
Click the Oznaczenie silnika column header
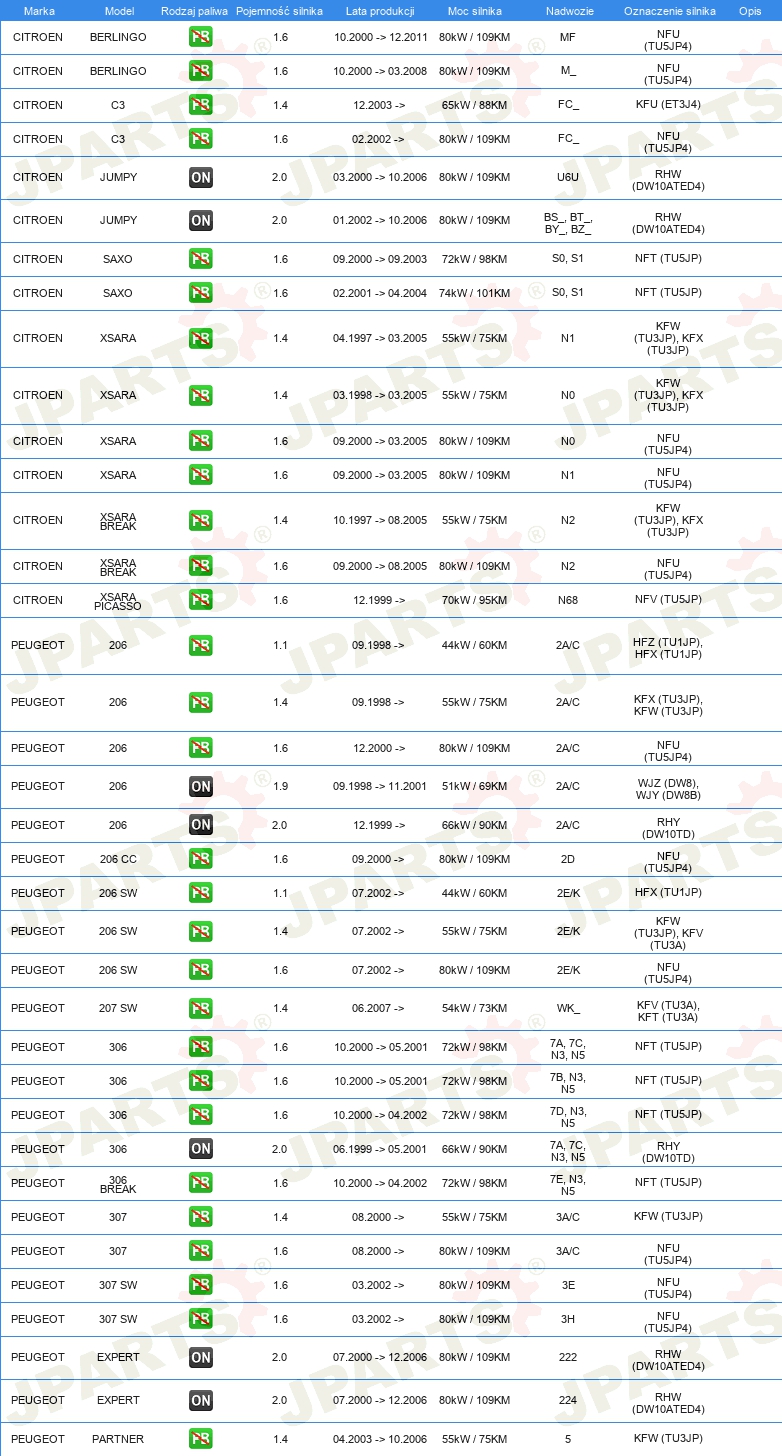(669, 10)
